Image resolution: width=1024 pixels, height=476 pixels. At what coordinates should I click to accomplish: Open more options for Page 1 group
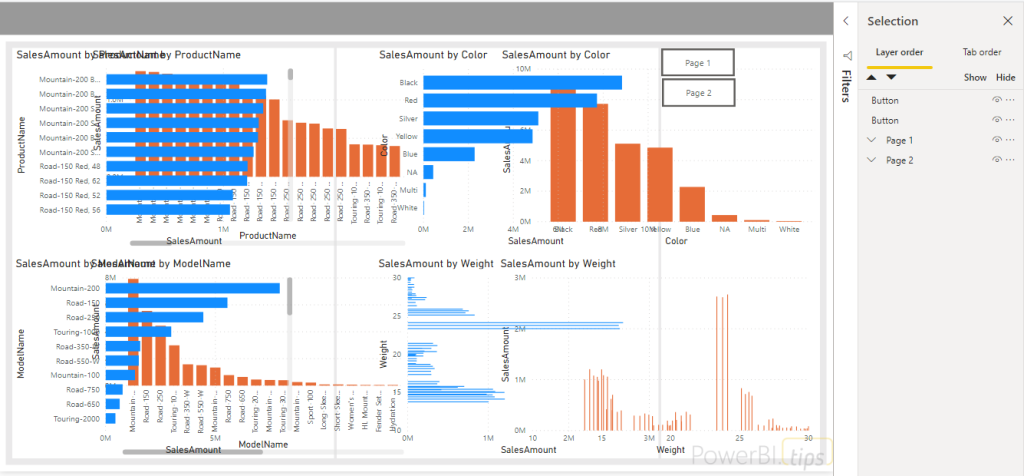(x=1010, y=140)
